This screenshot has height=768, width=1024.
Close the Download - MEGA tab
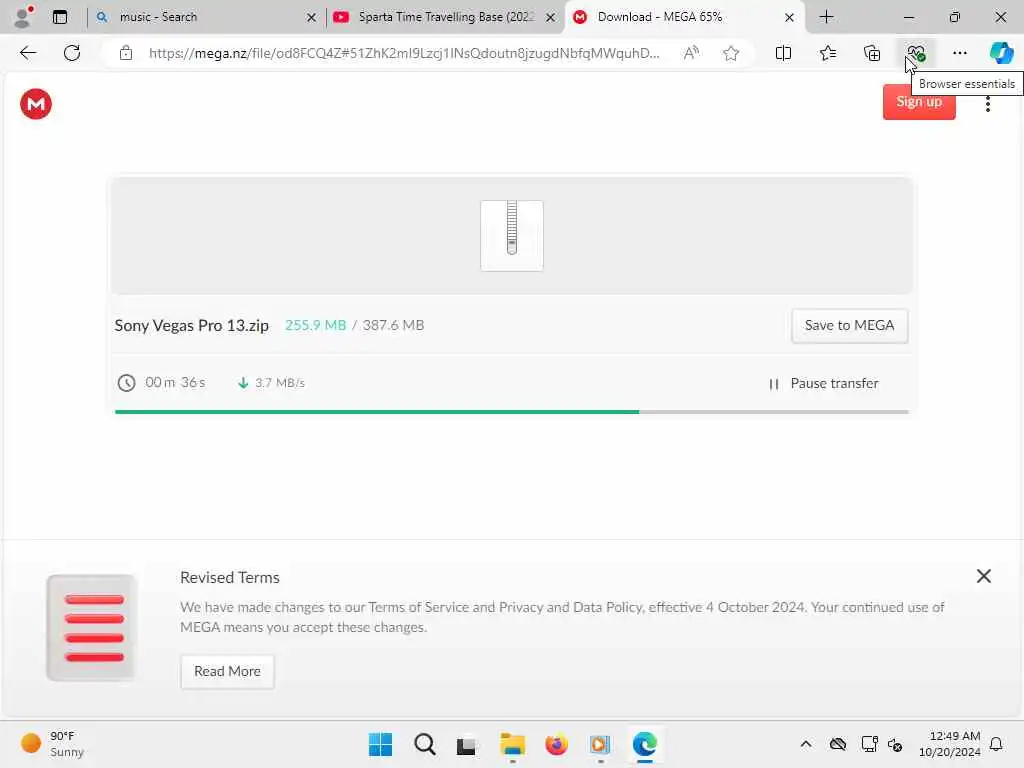789,18
